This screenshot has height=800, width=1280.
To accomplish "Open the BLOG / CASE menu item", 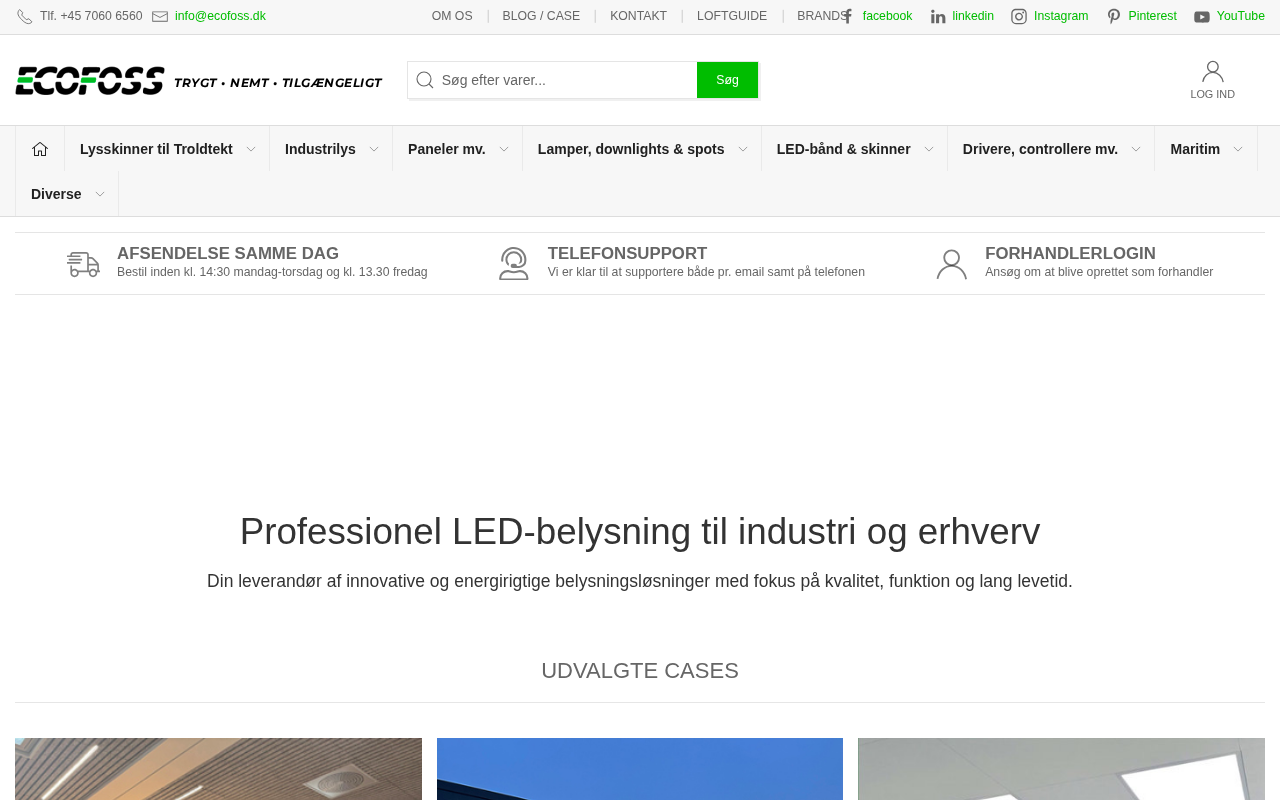I will tap(541, 16).
